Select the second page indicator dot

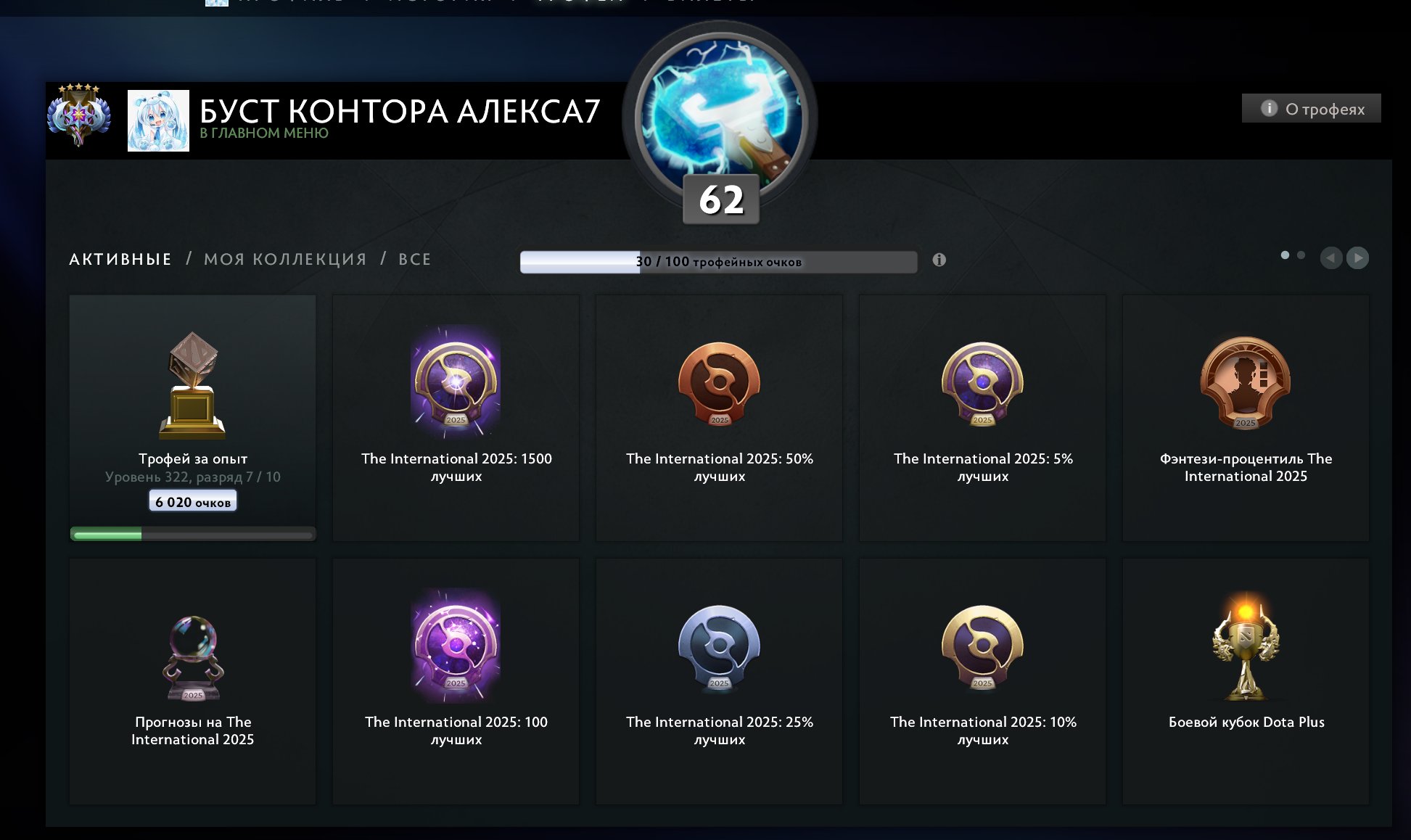[x=1301, y=255]
